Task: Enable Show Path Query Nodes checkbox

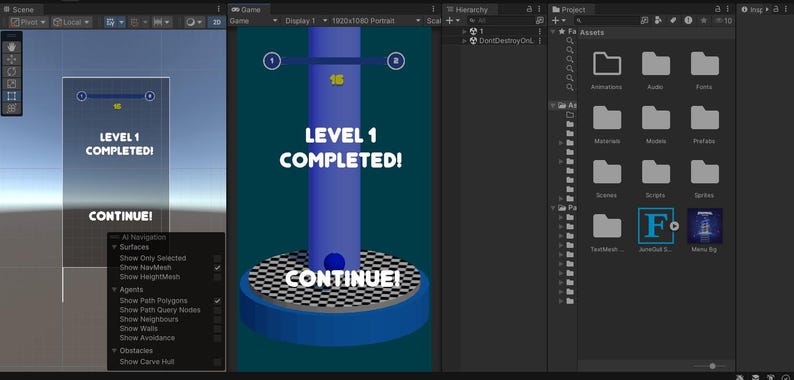Action: [x=217, y=310]
